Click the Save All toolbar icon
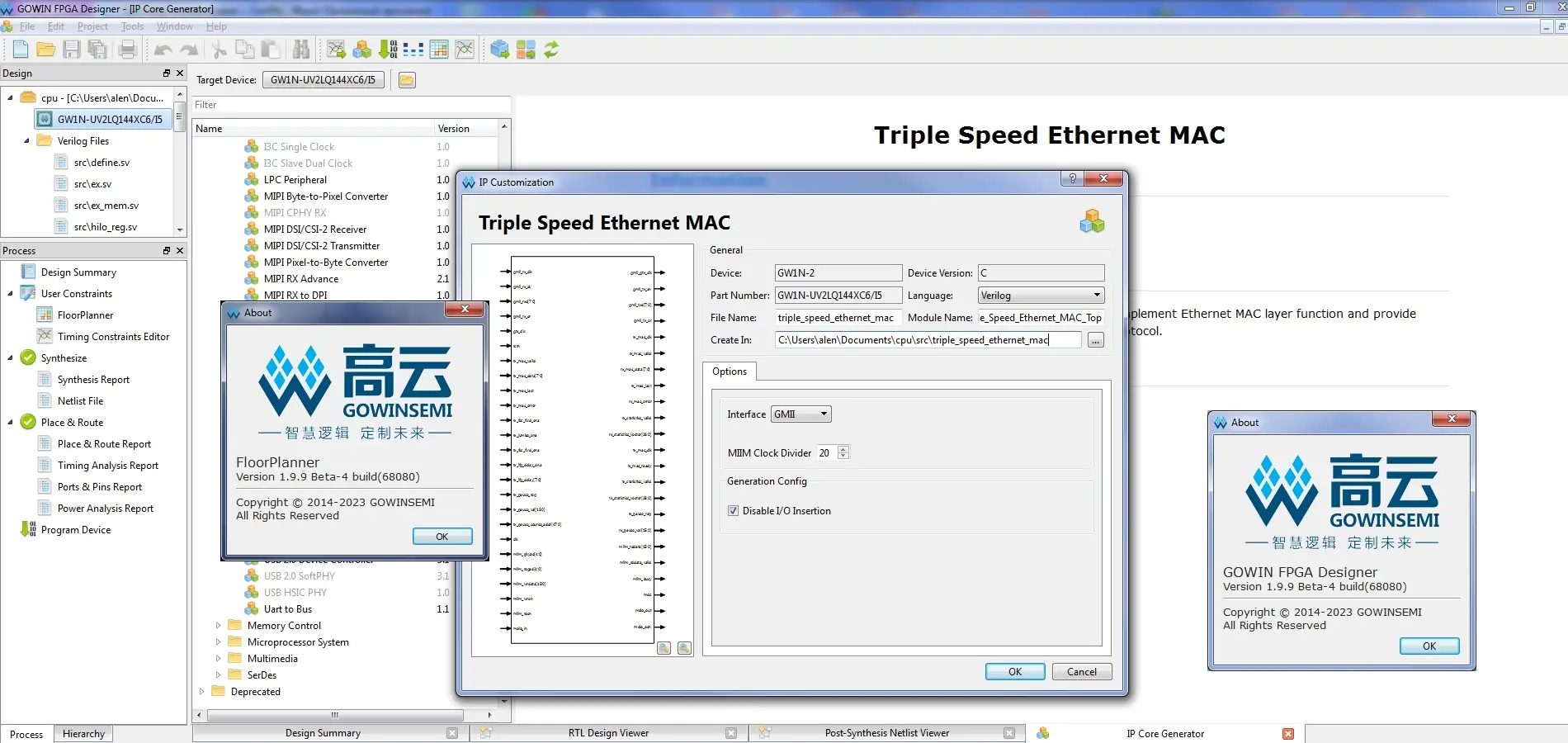 pyautogui.click(x=97, y=50)
